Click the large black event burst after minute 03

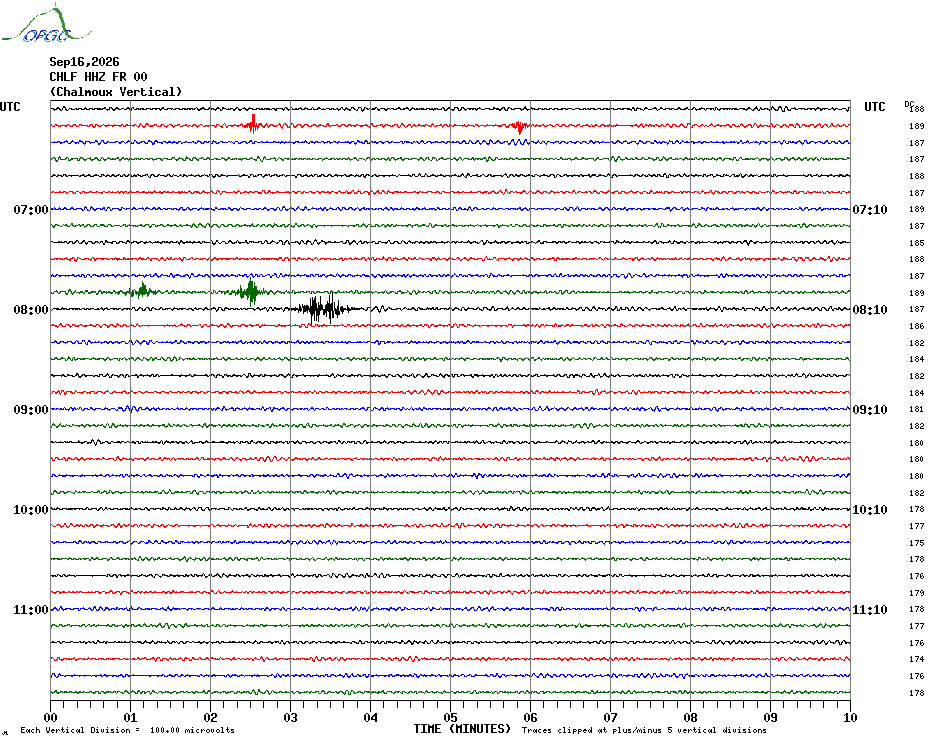324,308
